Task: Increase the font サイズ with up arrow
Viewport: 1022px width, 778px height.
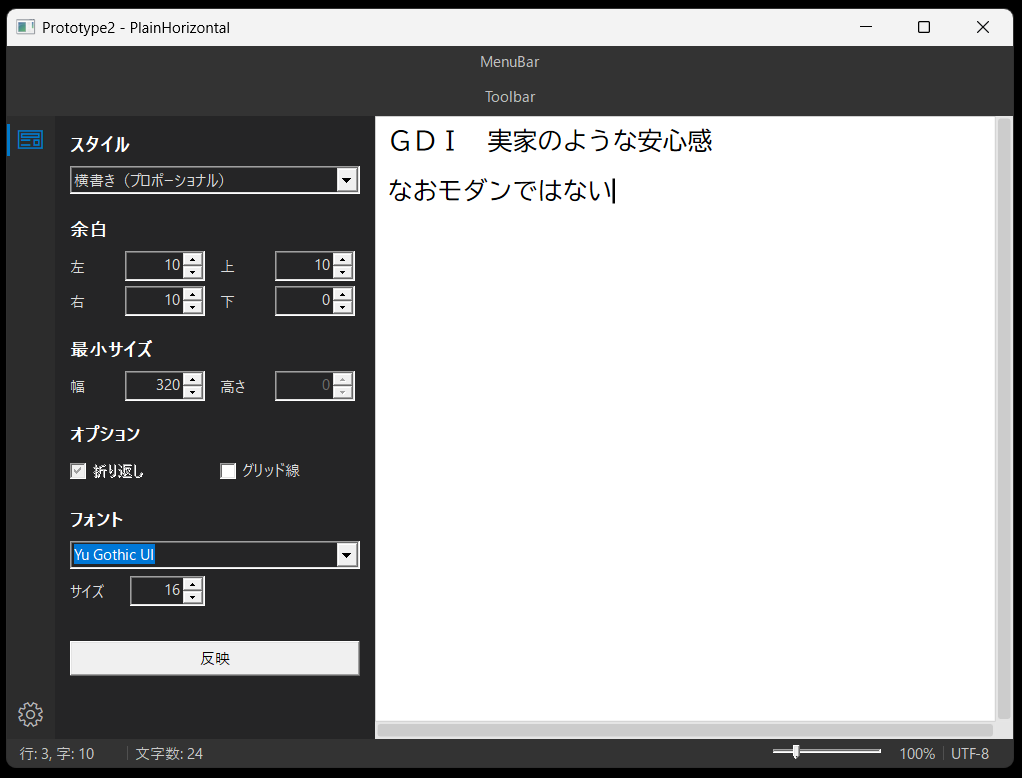Action: coord(193,584)
